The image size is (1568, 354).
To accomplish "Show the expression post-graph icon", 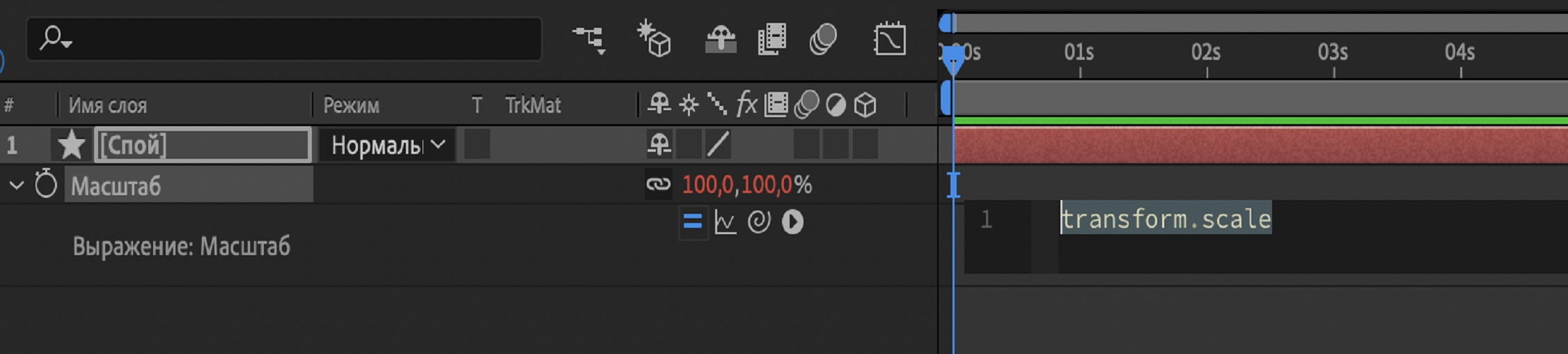I will coord(725,222).
